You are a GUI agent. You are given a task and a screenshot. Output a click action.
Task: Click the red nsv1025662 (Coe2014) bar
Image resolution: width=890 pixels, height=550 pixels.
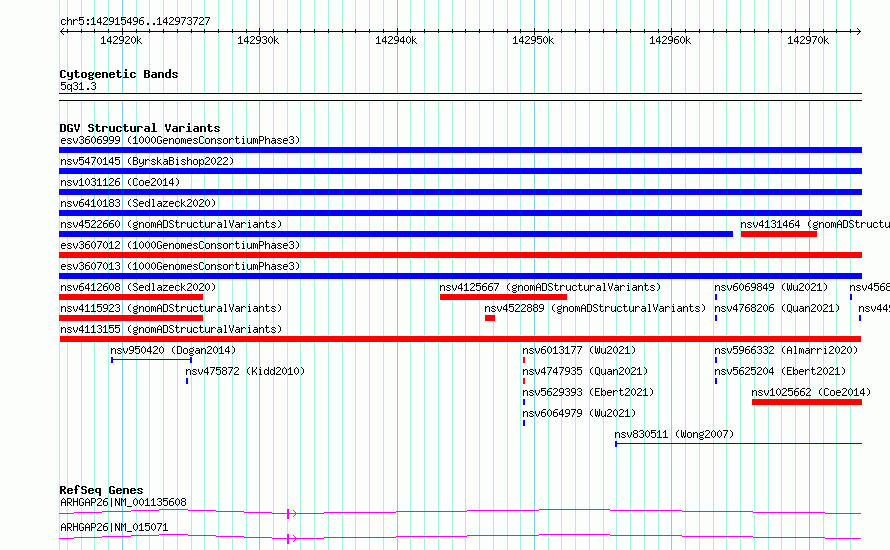point(807,402)
